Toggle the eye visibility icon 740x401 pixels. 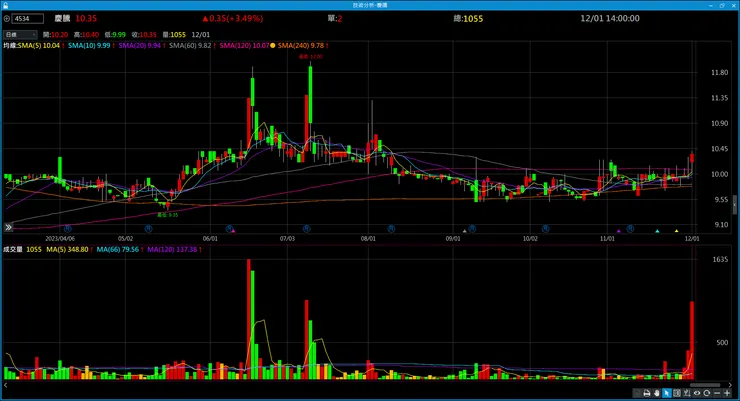pyautogui.click(x=697, y=393)
